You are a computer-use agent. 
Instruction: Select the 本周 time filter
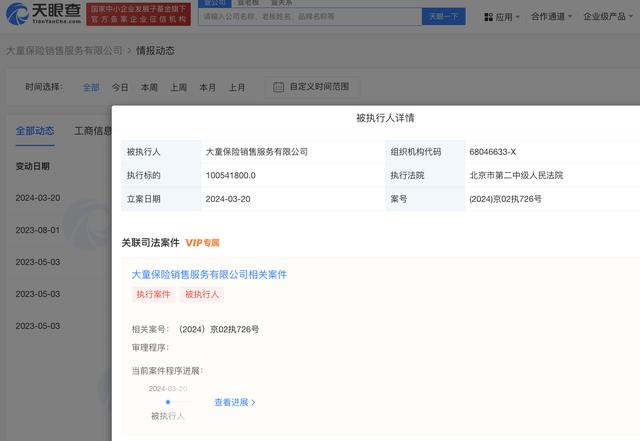pos(149,87)
